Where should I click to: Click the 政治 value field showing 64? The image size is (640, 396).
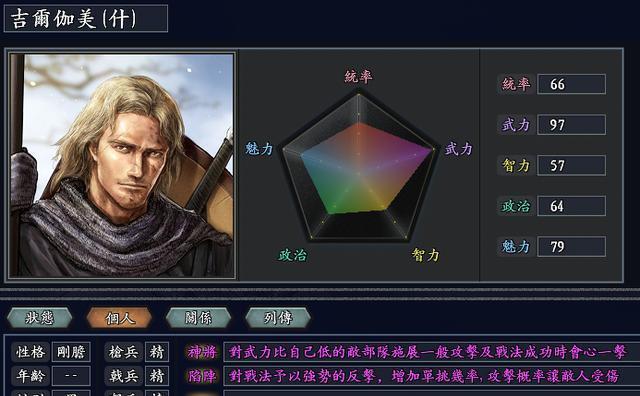point(571,206)
